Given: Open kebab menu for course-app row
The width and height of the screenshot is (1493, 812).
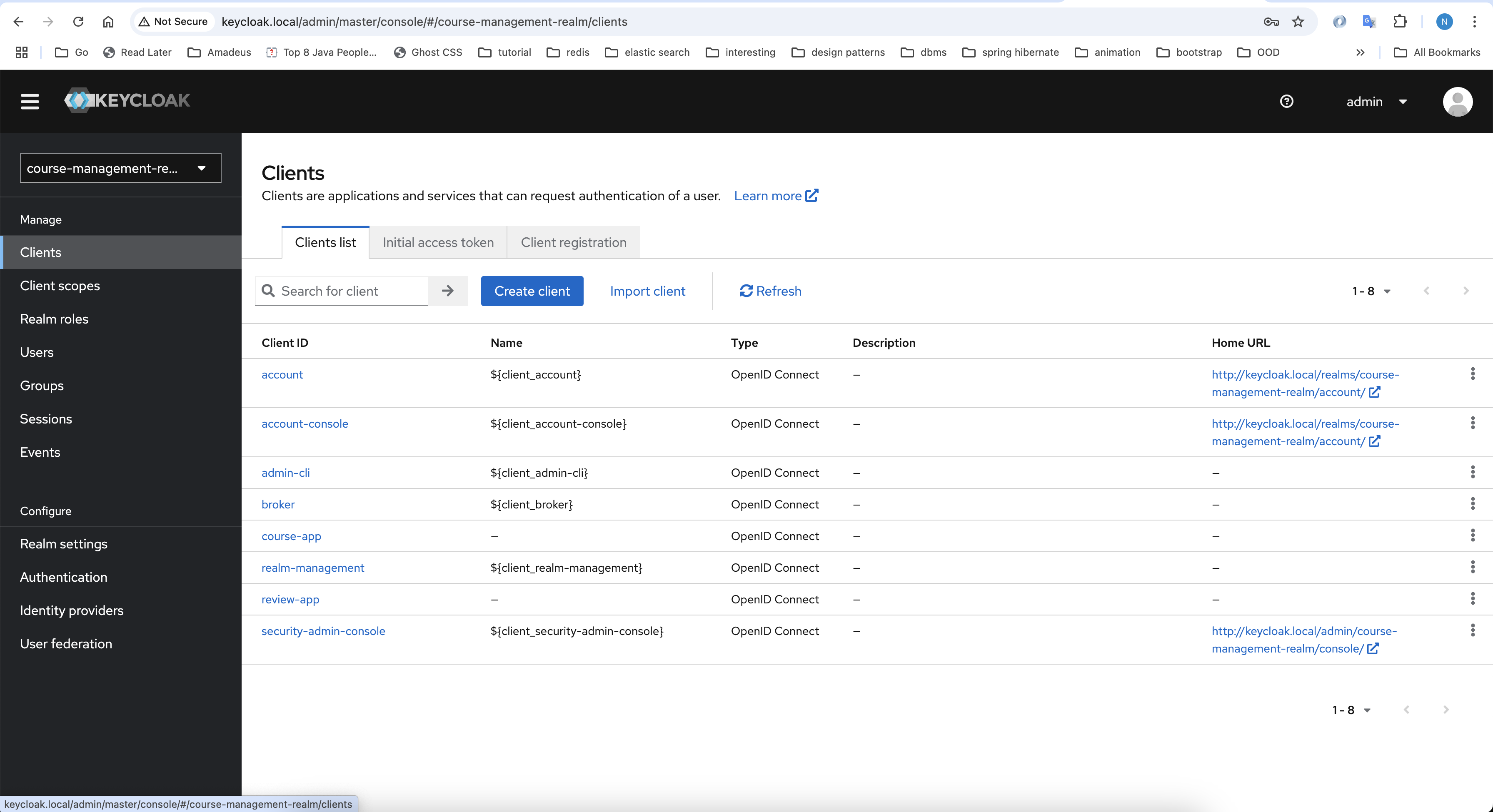Looking at the screenshot, I should pyautogui.click(x=1472, y=536).
